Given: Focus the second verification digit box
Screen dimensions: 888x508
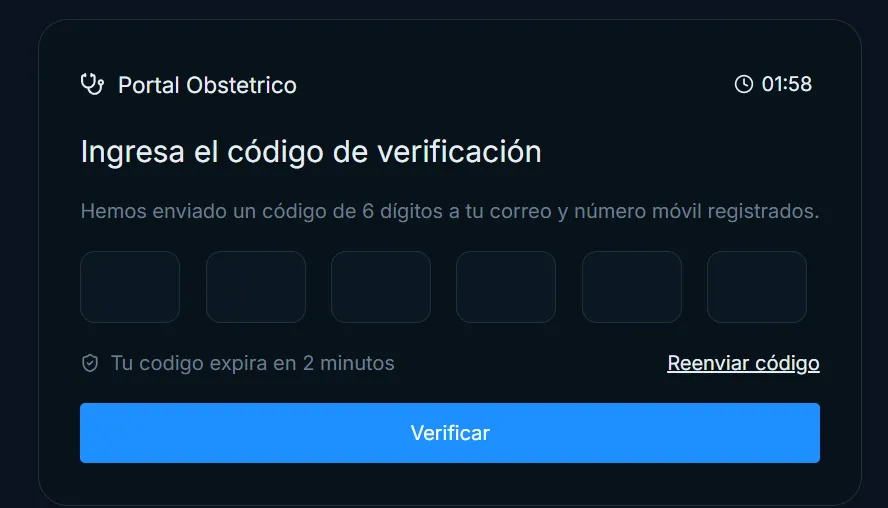Looking at the screenshot, I should (256, 287).
